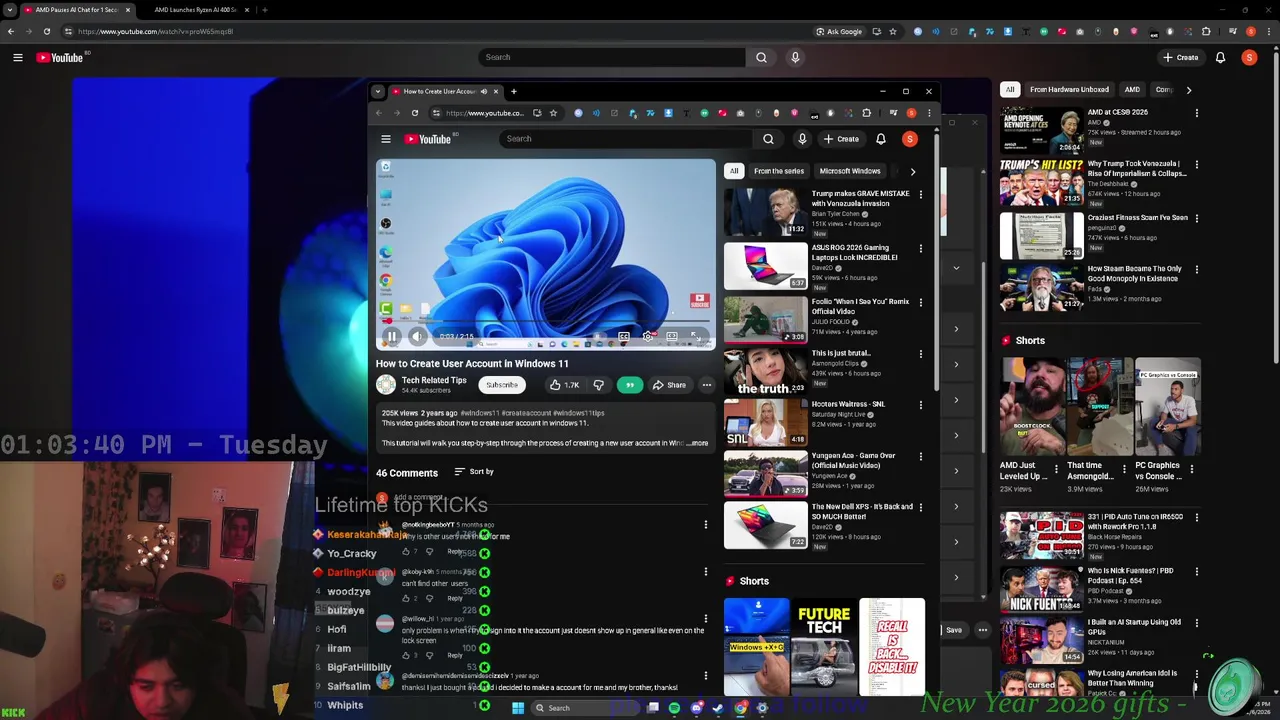Switch to 'AMD Launches Ryzen AI 400' tab
The image size is (1280, 720).
pyautogui.click(x=195, y=9)
